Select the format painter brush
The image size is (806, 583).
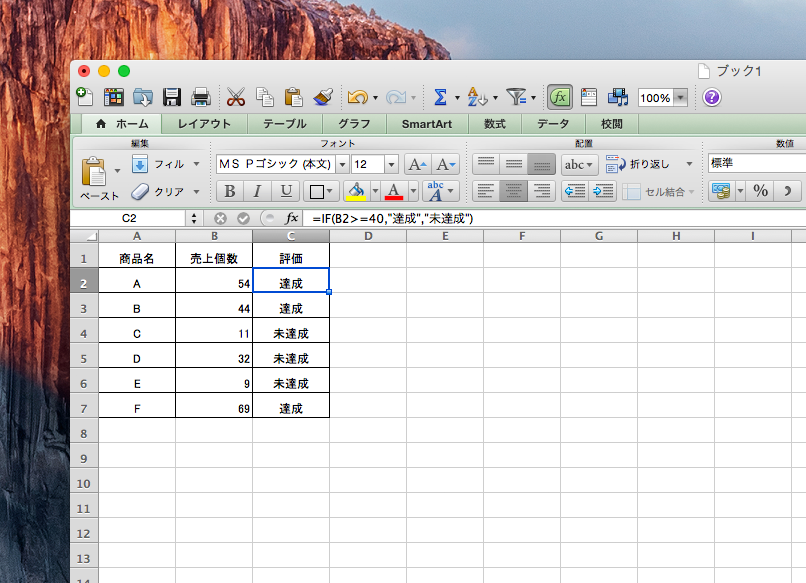(x=323, y=97)
